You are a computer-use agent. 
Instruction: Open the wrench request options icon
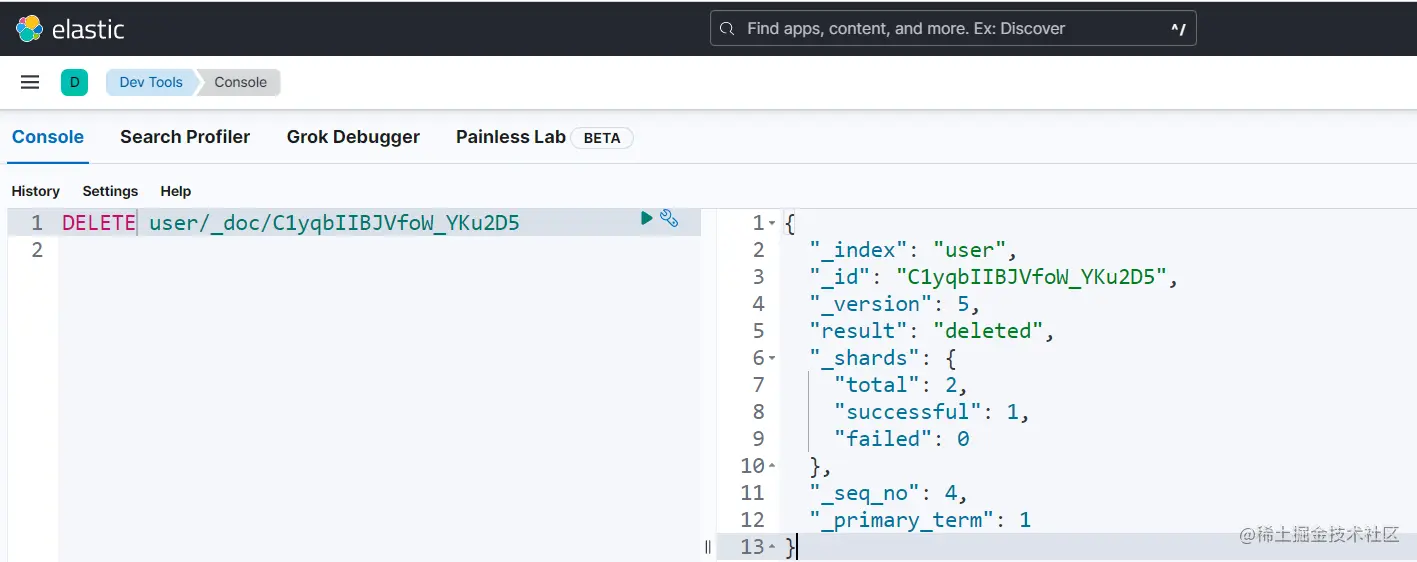click(669, 218)
